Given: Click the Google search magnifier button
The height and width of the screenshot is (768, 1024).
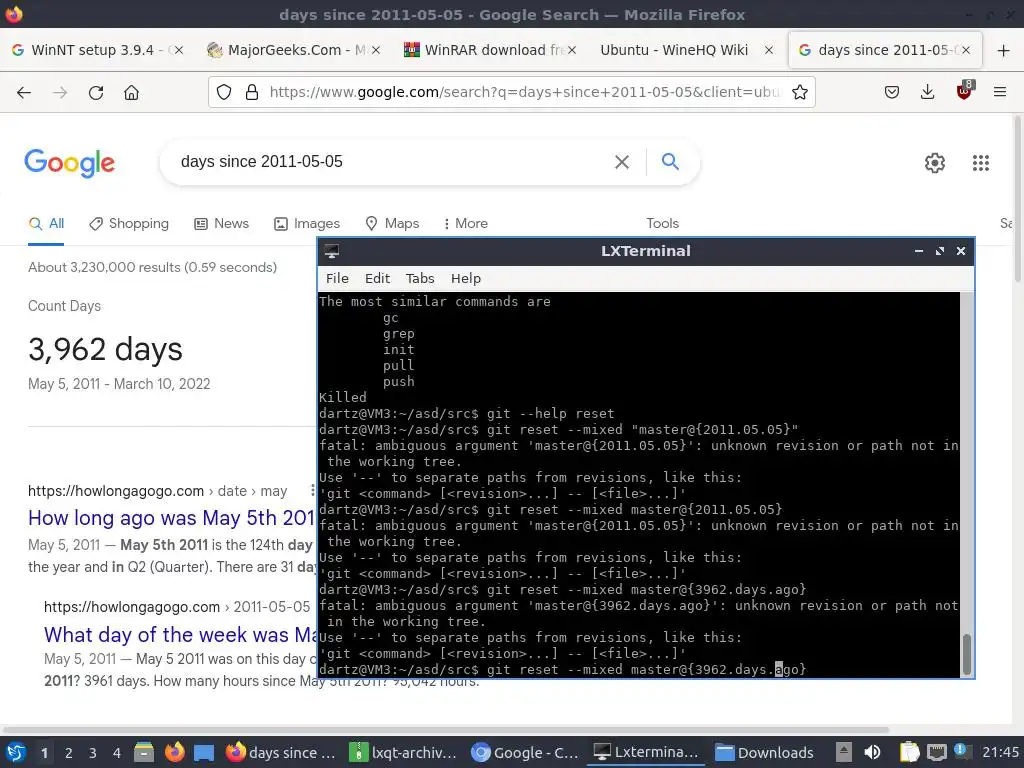Looking at the screenshot, I should click(x=670, y=161).
